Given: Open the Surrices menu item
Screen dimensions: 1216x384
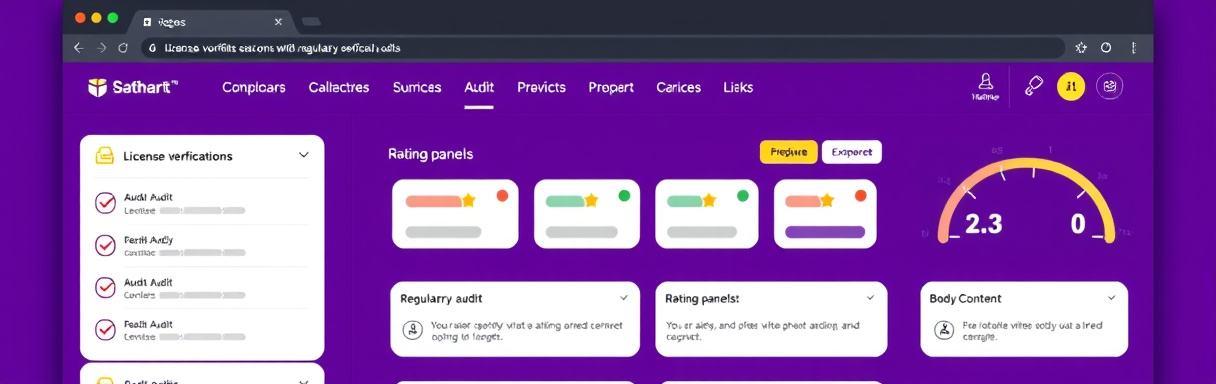Looking at the screenshot, I should (417, 87).
